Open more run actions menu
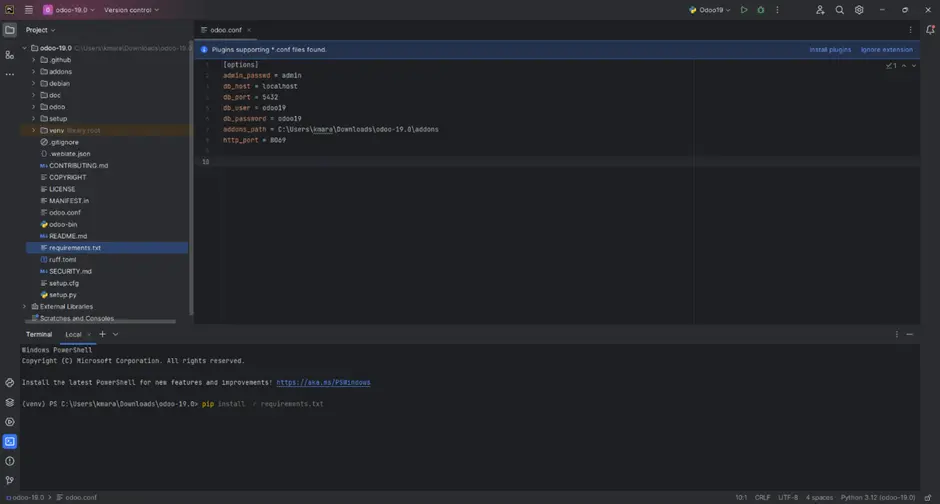Viewport: 940px width, 504px height. click(x=778, y=10)
